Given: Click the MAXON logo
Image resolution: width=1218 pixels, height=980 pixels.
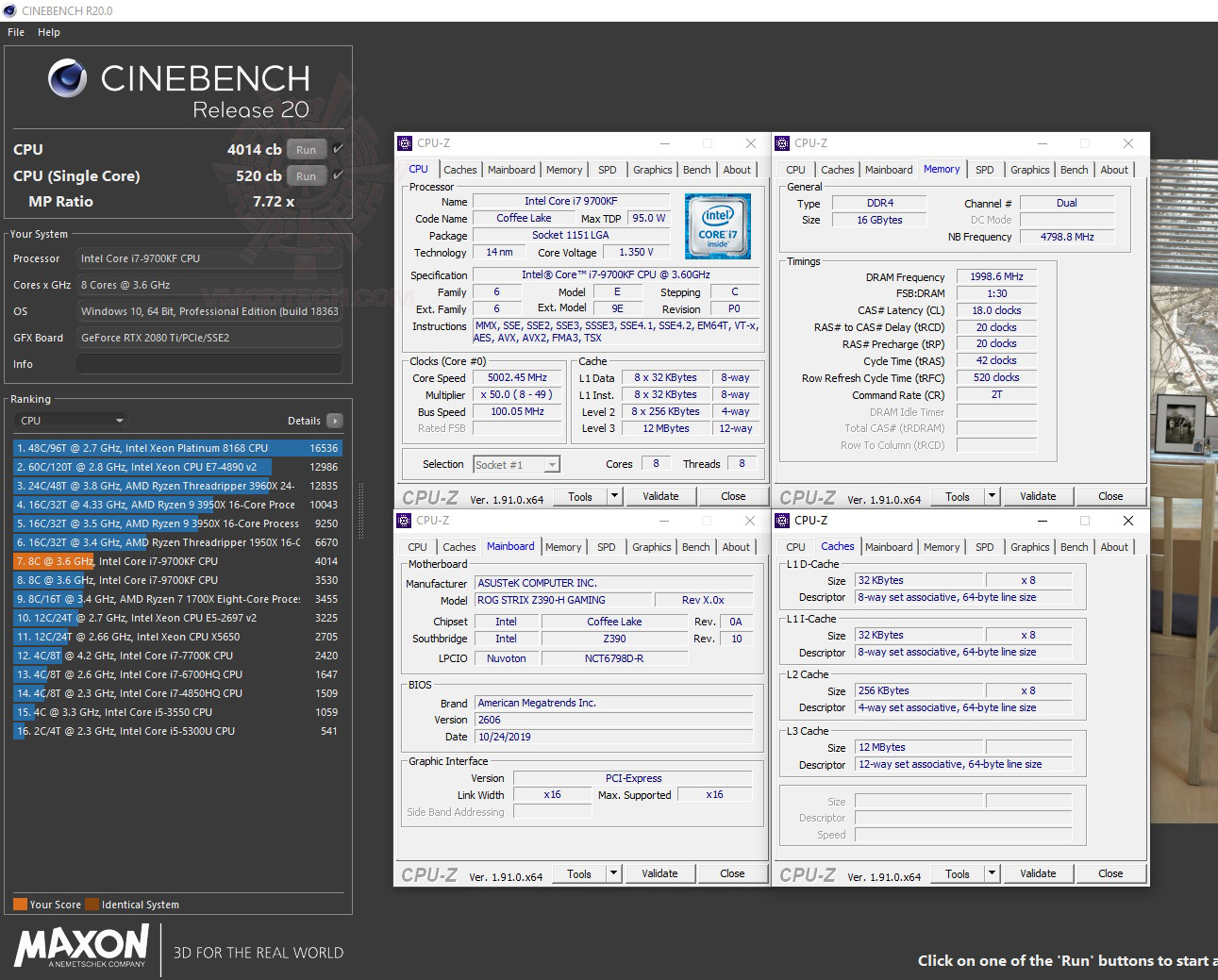Looking at the screenshot, I should click(x=82, y=946).
